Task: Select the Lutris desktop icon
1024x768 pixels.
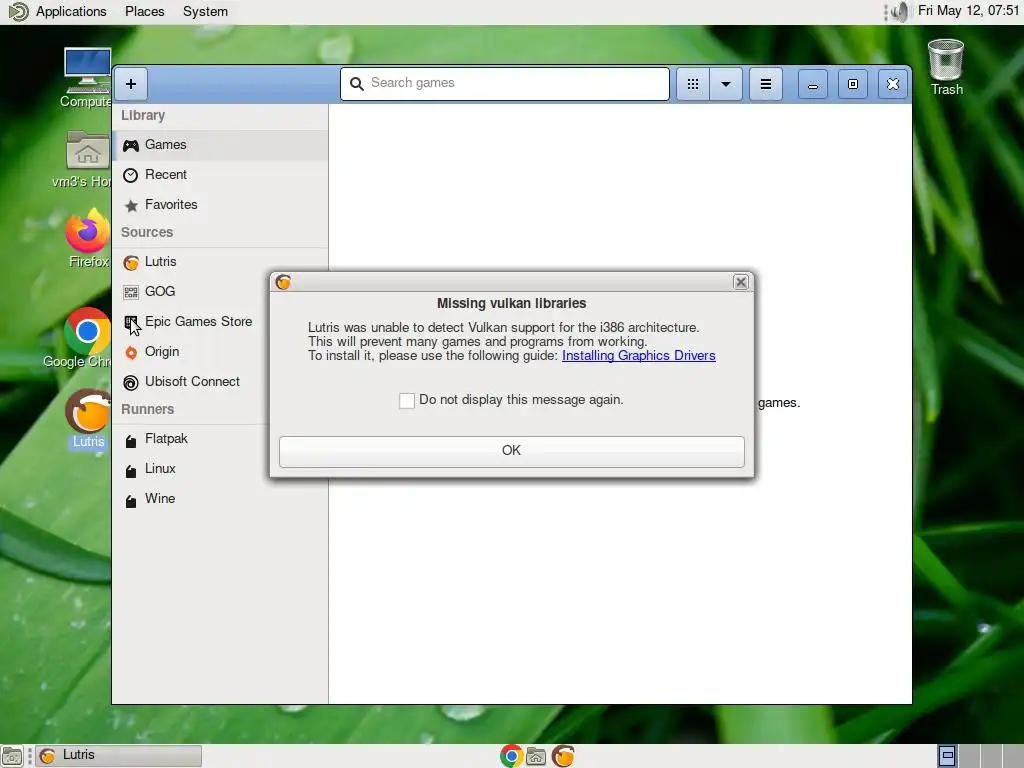Action: [88, 419]
